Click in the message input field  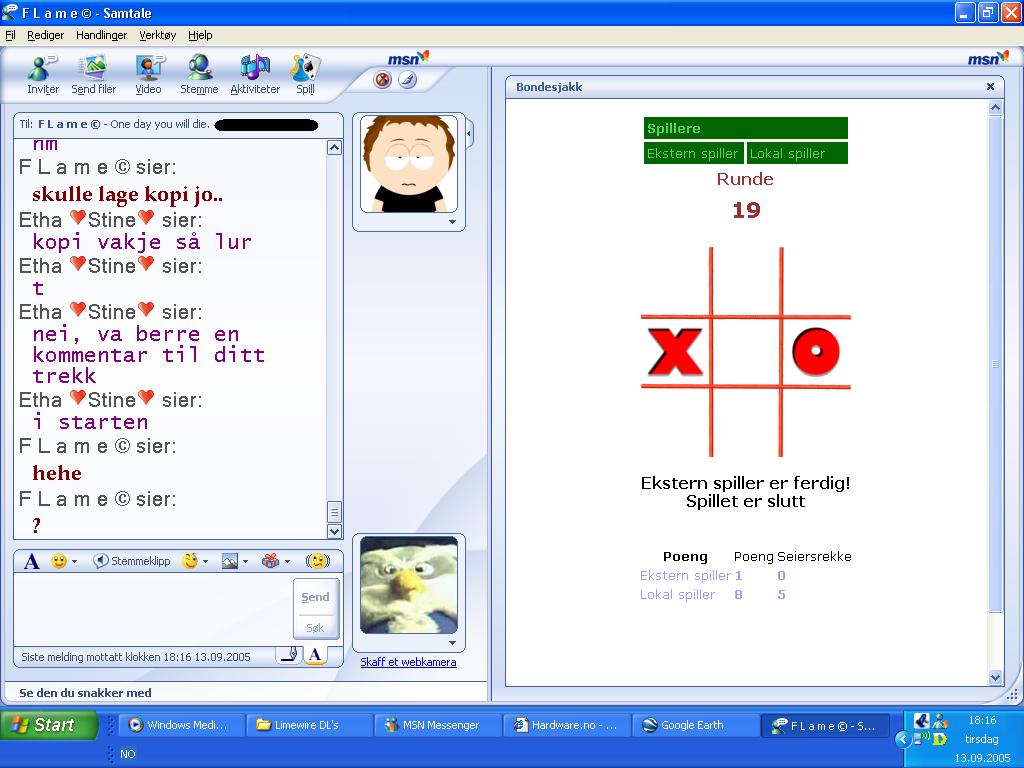click(153, 609)
